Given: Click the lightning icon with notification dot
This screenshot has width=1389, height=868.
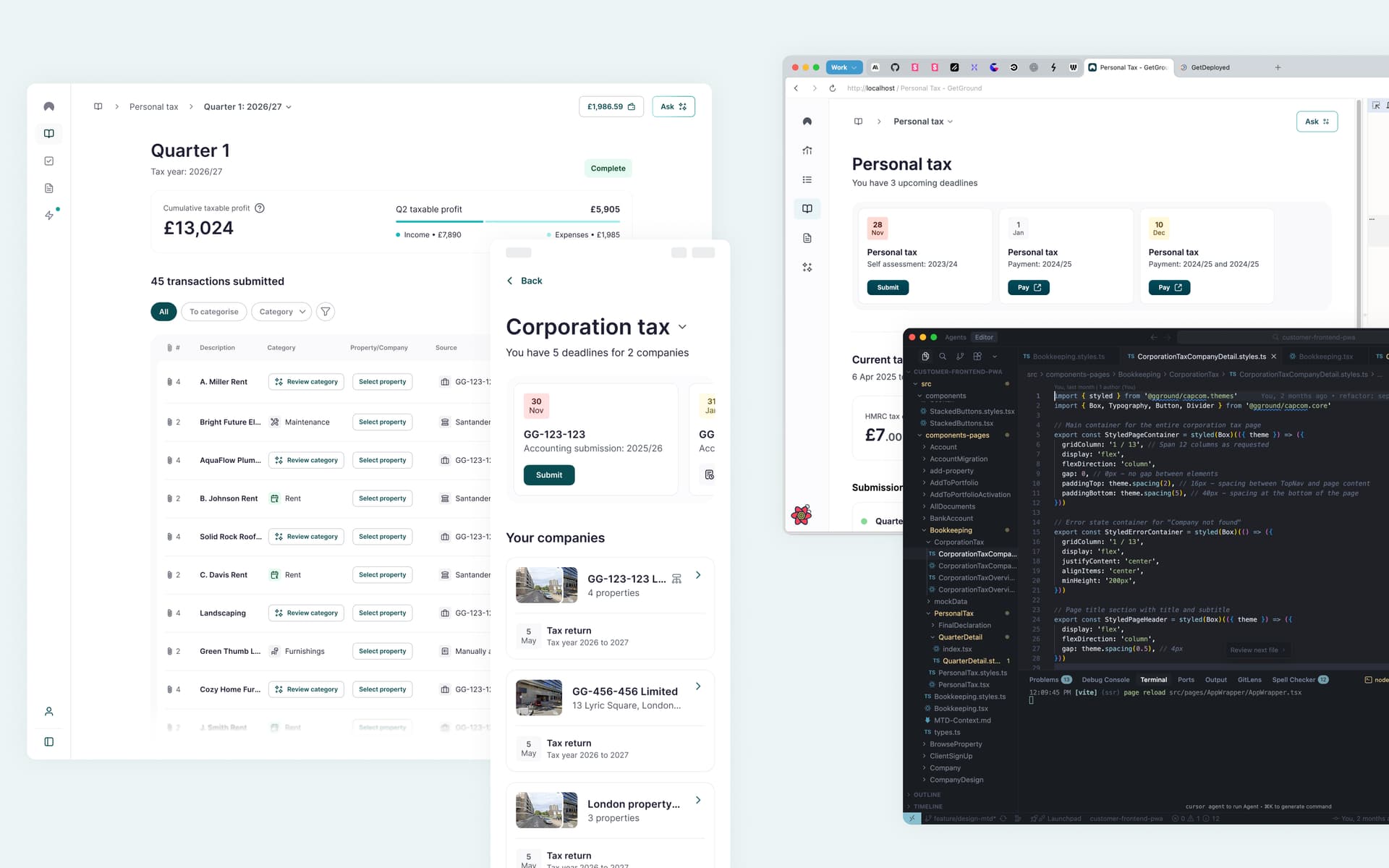Looking at the screenshot, I should (49, 215).
